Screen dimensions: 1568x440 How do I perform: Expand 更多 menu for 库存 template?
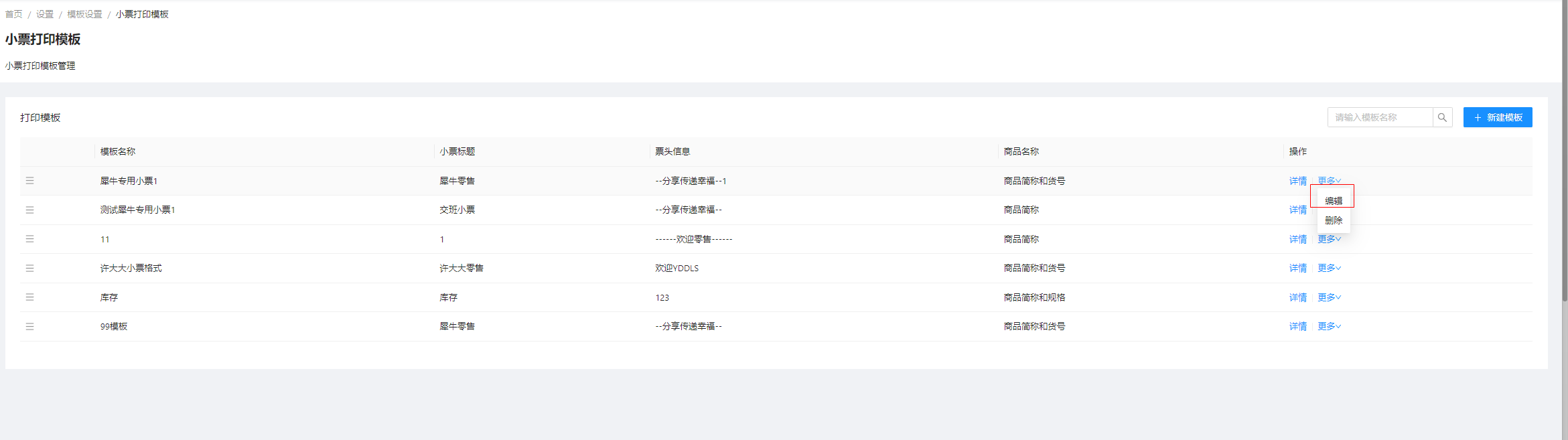(1330, 297)
